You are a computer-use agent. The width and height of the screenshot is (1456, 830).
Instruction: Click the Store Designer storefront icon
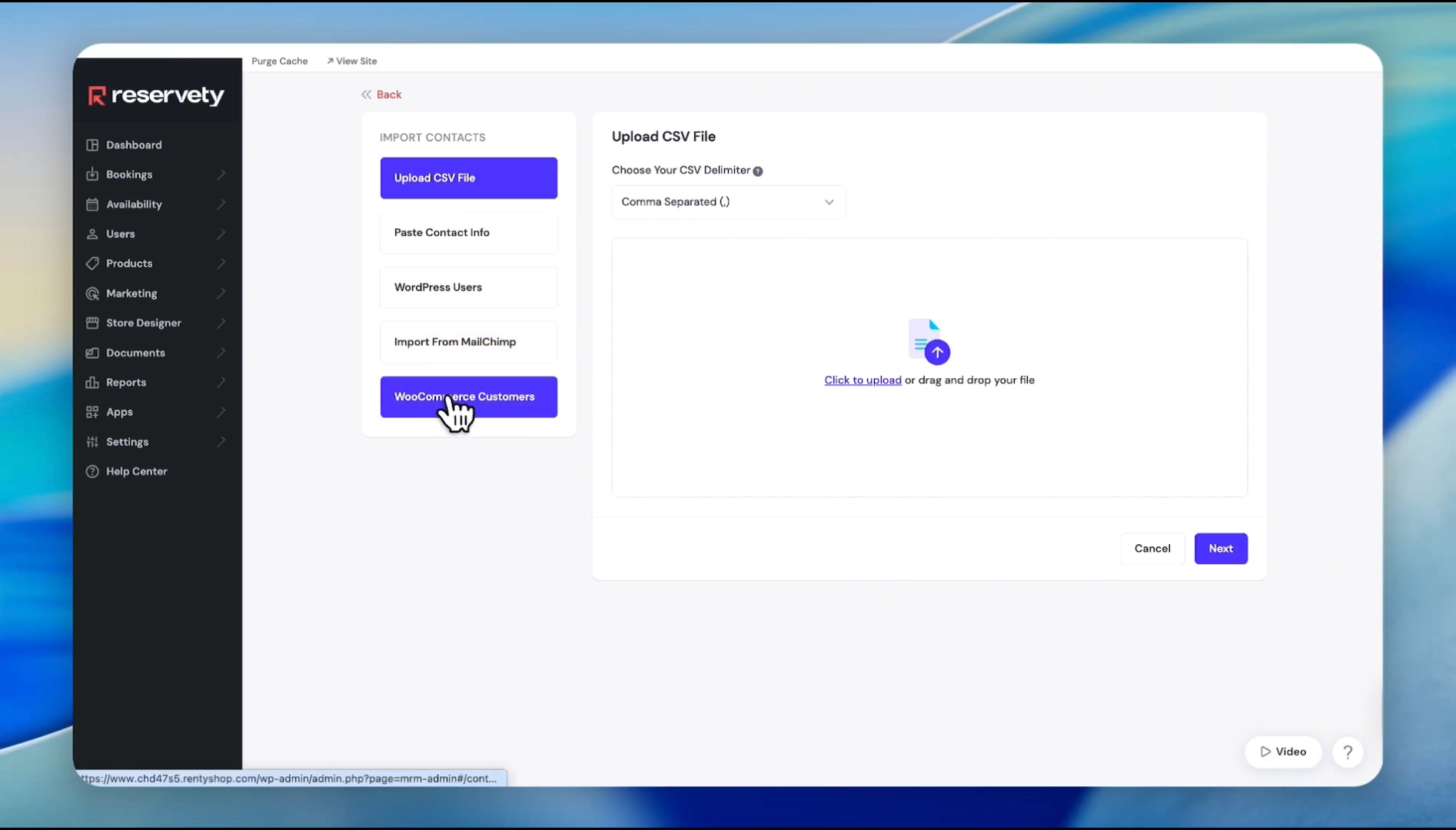[92, 323]
